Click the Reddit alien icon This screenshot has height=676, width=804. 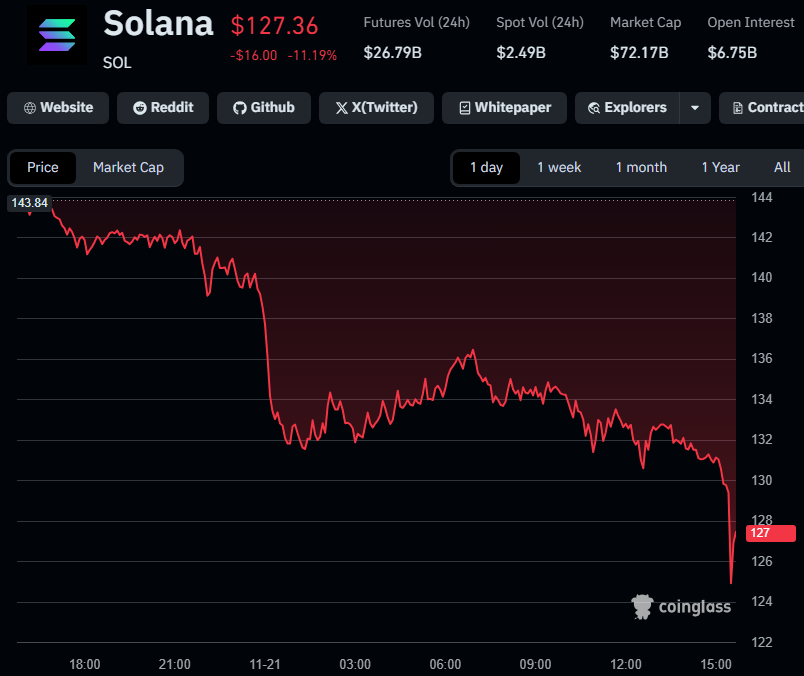[140, 108]
